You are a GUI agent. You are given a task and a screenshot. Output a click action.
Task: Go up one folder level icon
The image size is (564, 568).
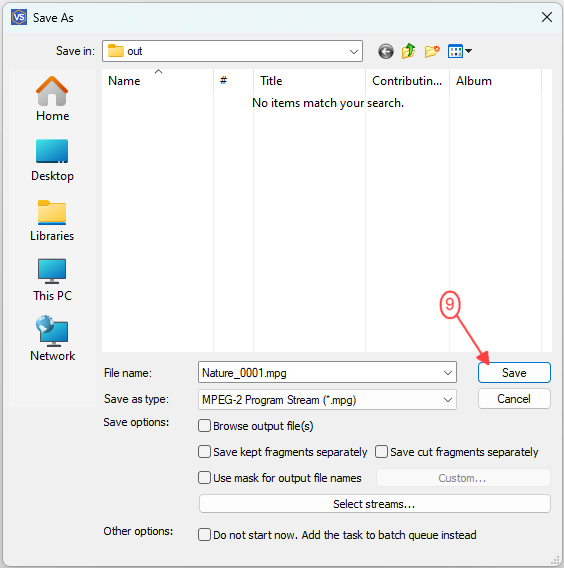(408, 51)
